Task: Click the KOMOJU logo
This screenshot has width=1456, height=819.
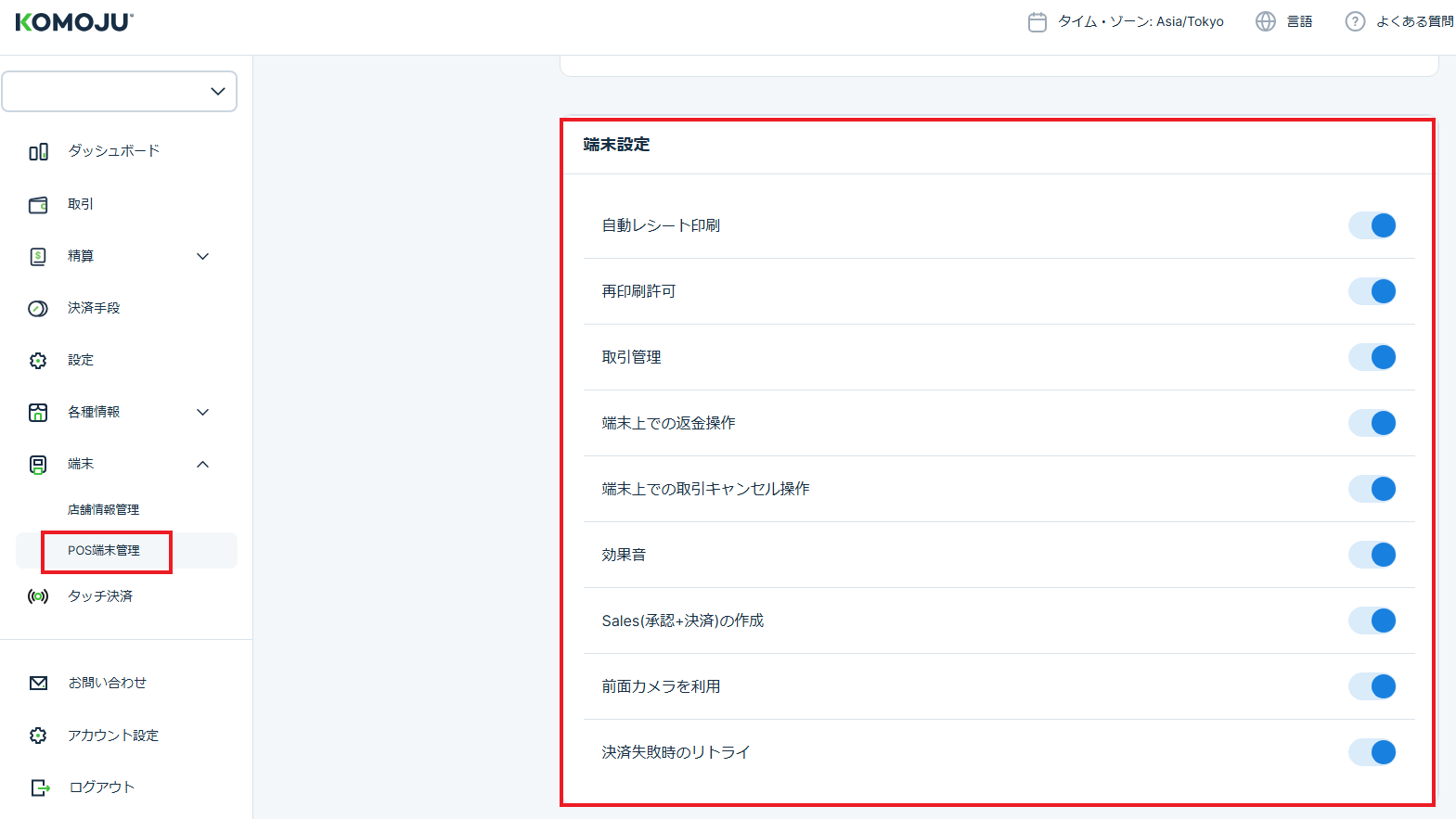Action: pyautogui.click(x=74, y=22)
